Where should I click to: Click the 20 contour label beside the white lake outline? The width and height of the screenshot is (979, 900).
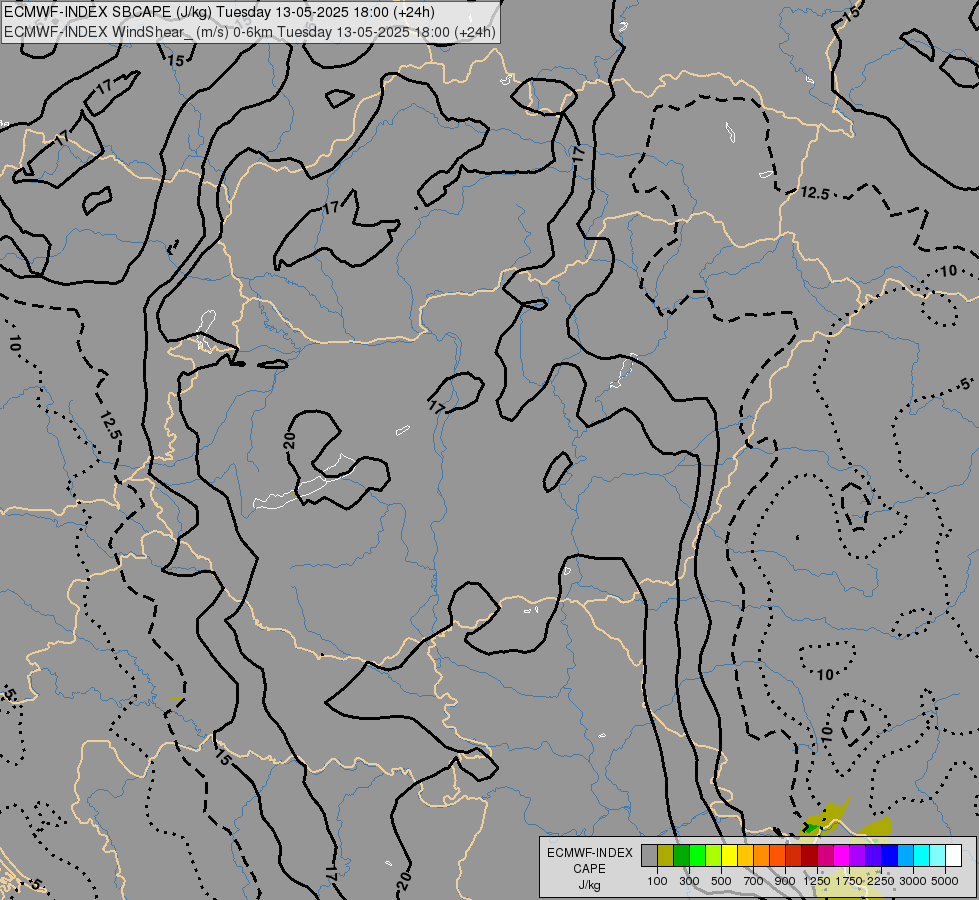point(289,441)
